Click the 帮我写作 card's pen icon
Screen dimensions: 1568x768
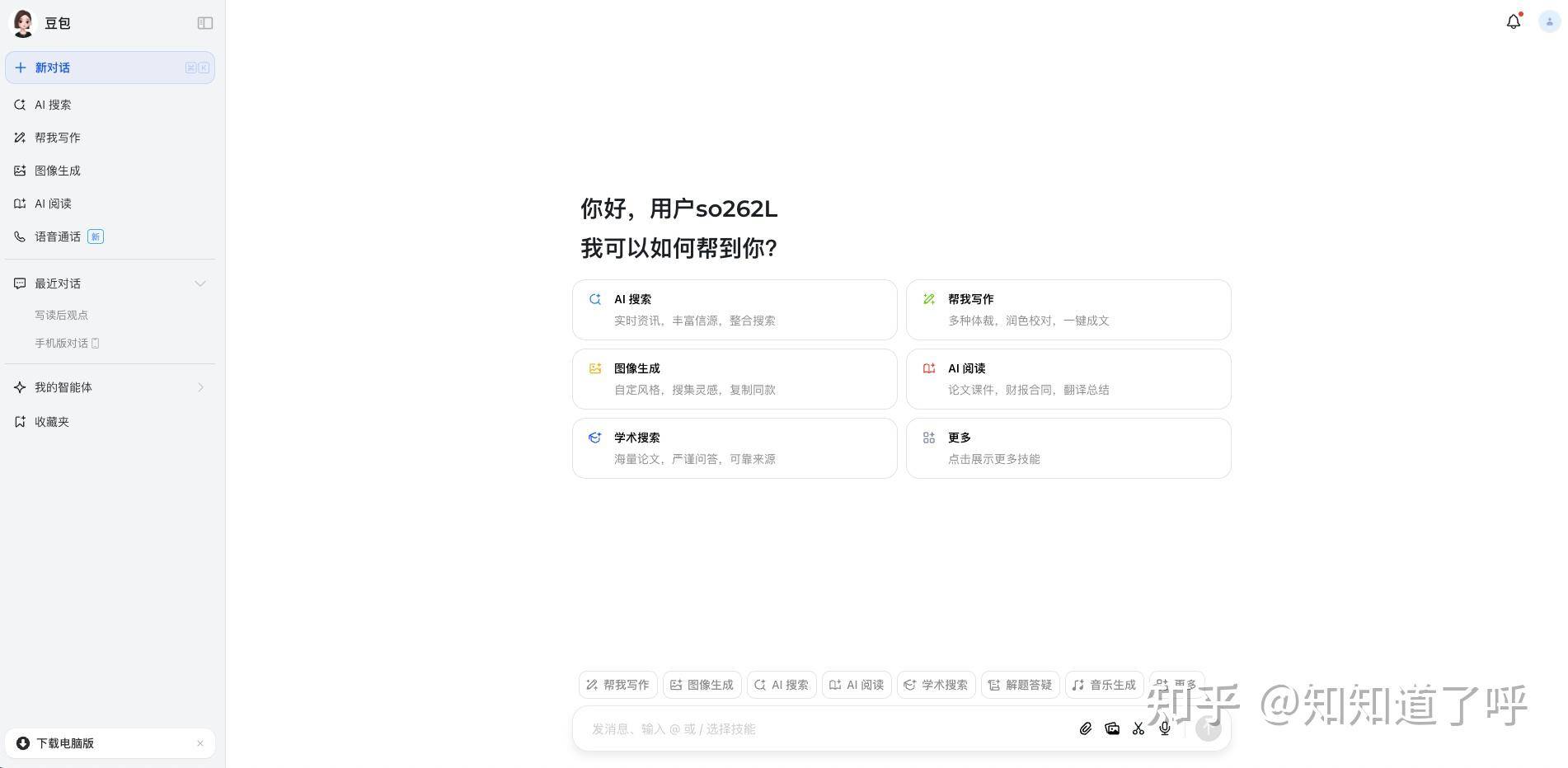tap(929, 299)
